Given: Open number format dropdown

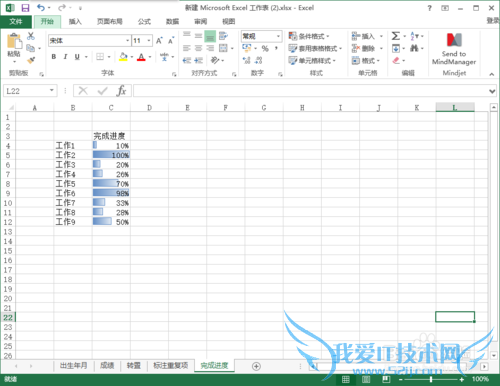Looking at the screenshot, I should [x=278, y=36].
